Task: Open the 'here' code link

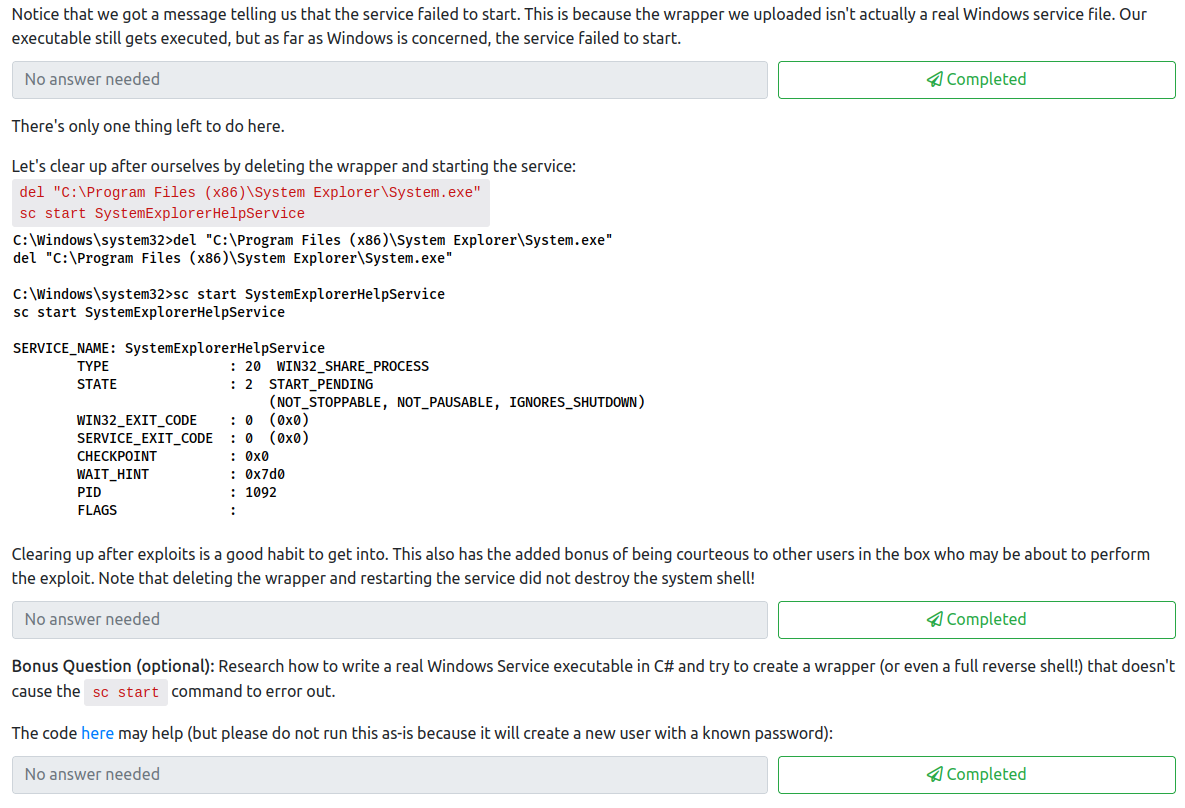Action: click(97, 733)
